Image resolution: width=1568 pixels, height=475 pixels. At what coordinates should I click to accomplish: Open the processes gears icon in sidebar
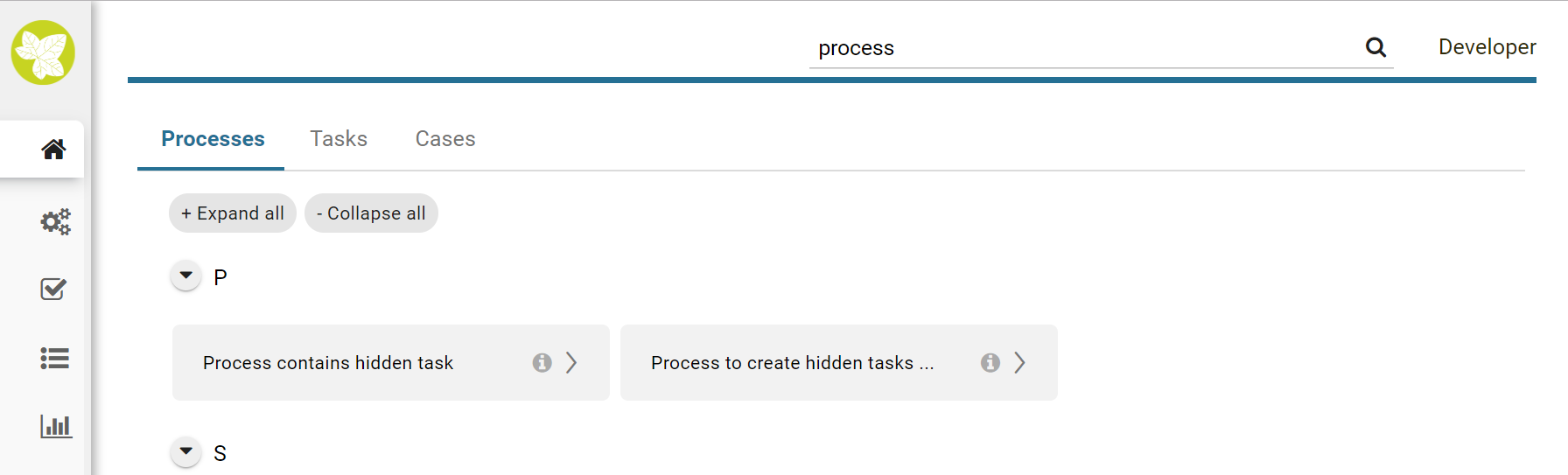pos(55,222)
